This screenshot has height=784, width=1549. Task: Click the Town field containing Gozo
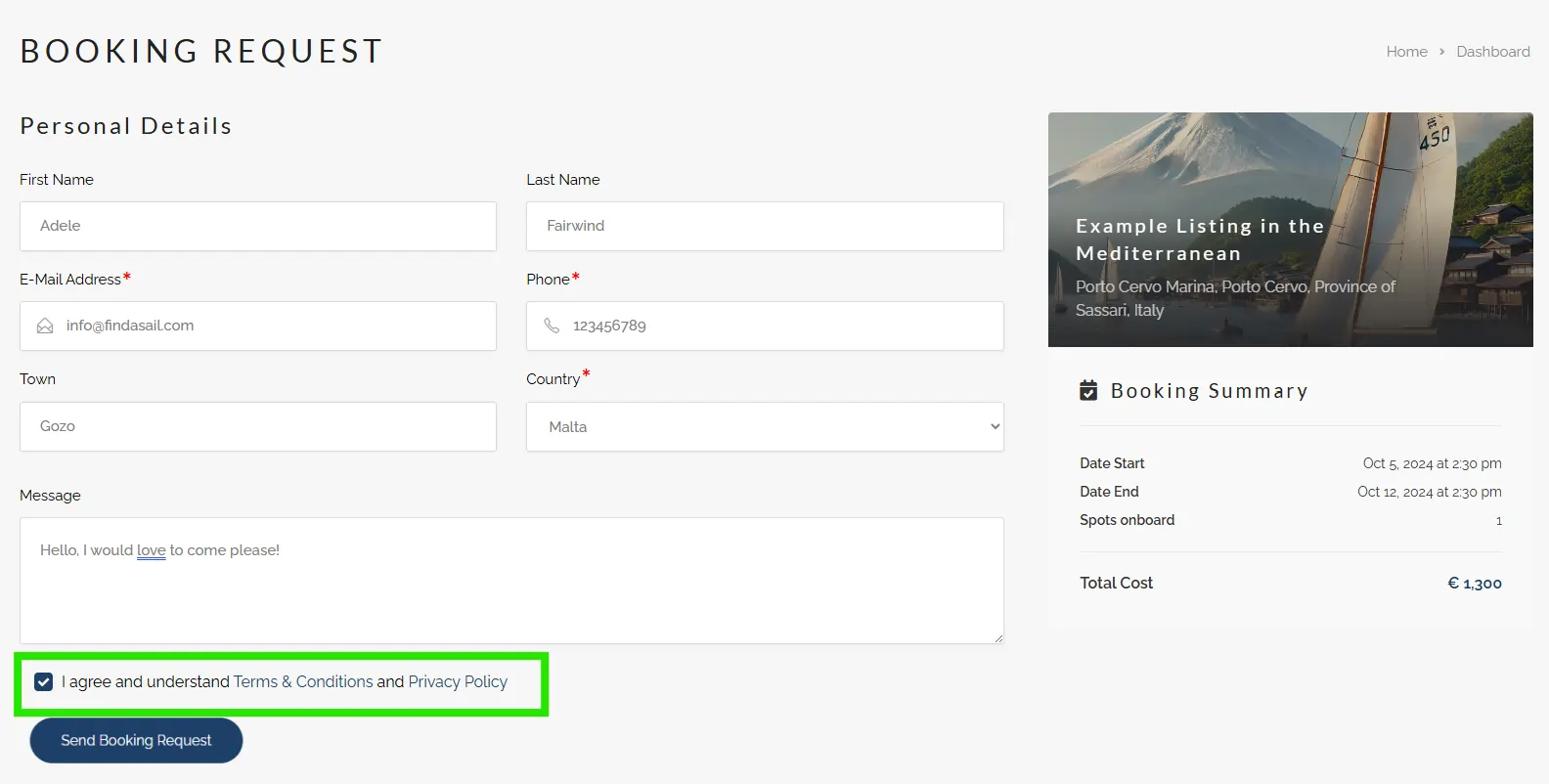[x=258, y=427]
